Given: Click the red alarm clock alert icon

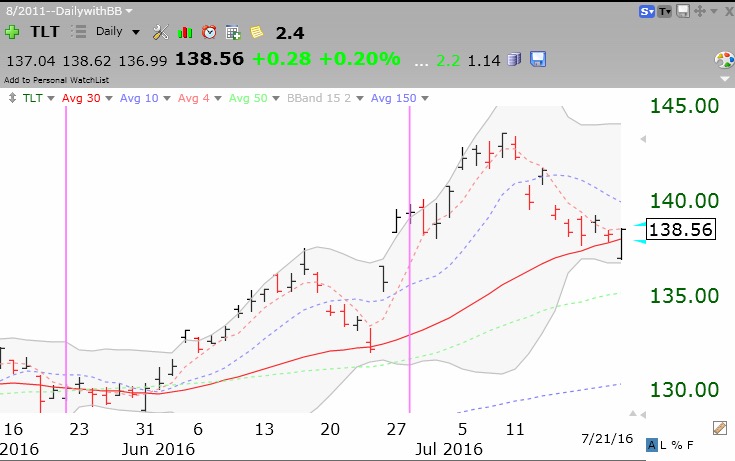Looking at the screenshot, I should point(209,32).
